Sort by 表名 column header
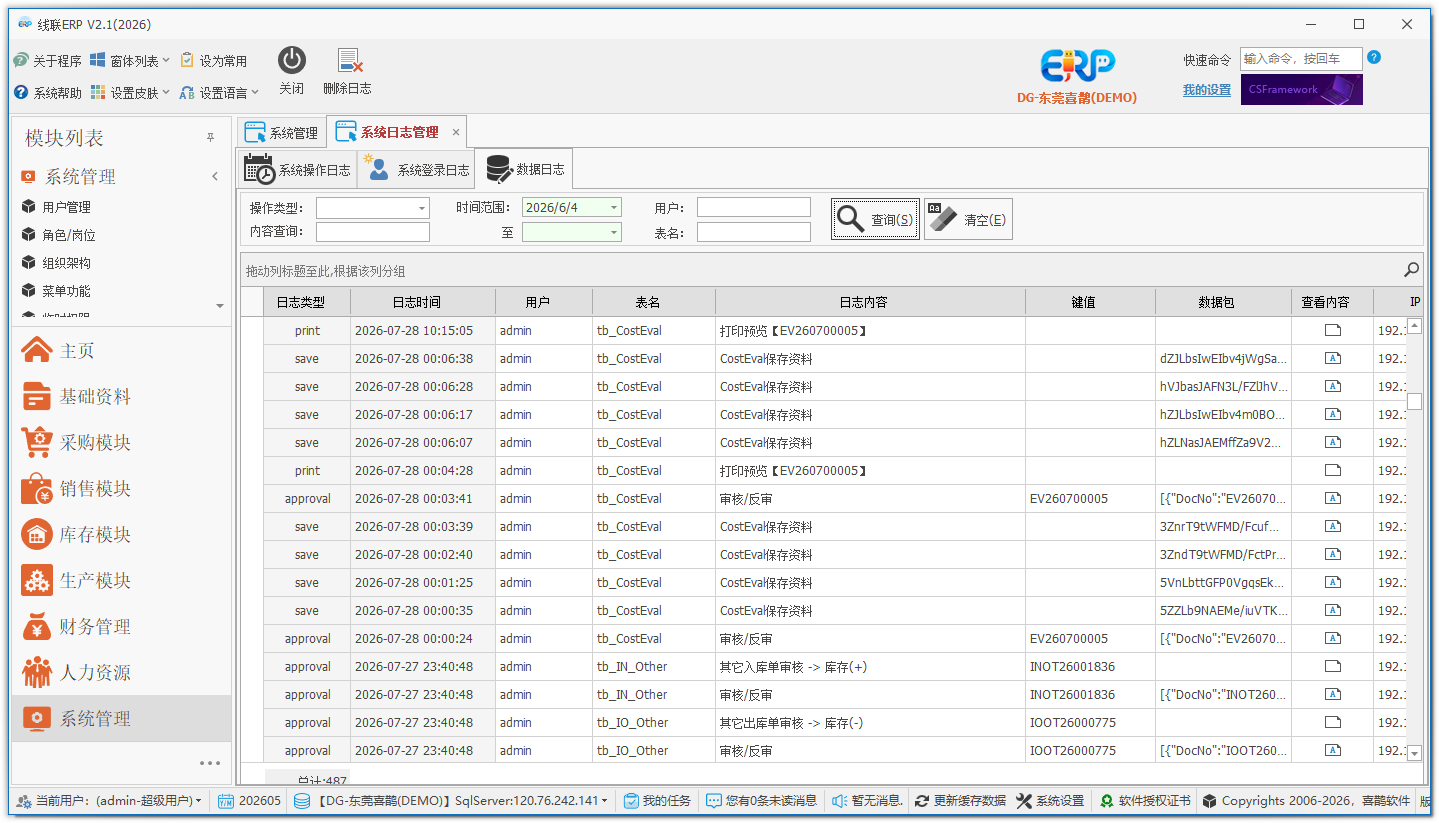This screenshot has height=823, width=1439. tap(654, 302)
